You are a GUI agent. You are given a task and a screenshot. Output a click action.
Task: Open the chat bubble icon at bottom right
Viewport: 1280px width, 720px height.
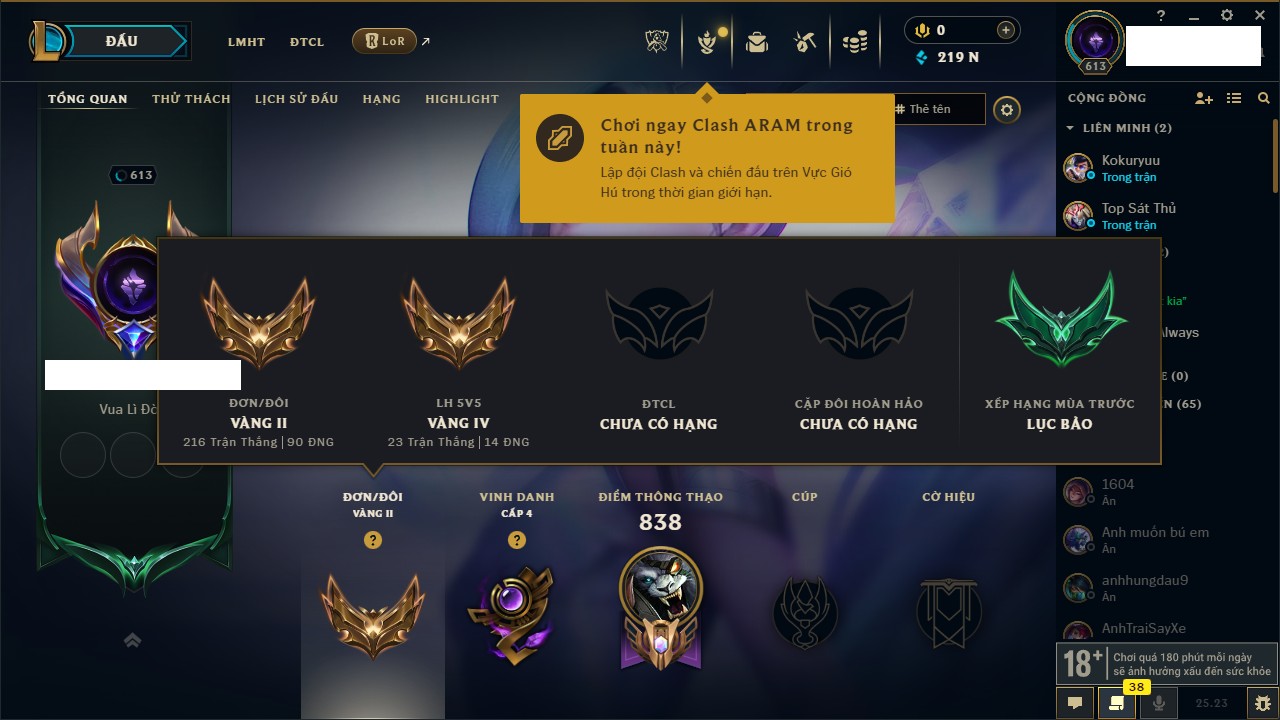[x=1075, y=703]
